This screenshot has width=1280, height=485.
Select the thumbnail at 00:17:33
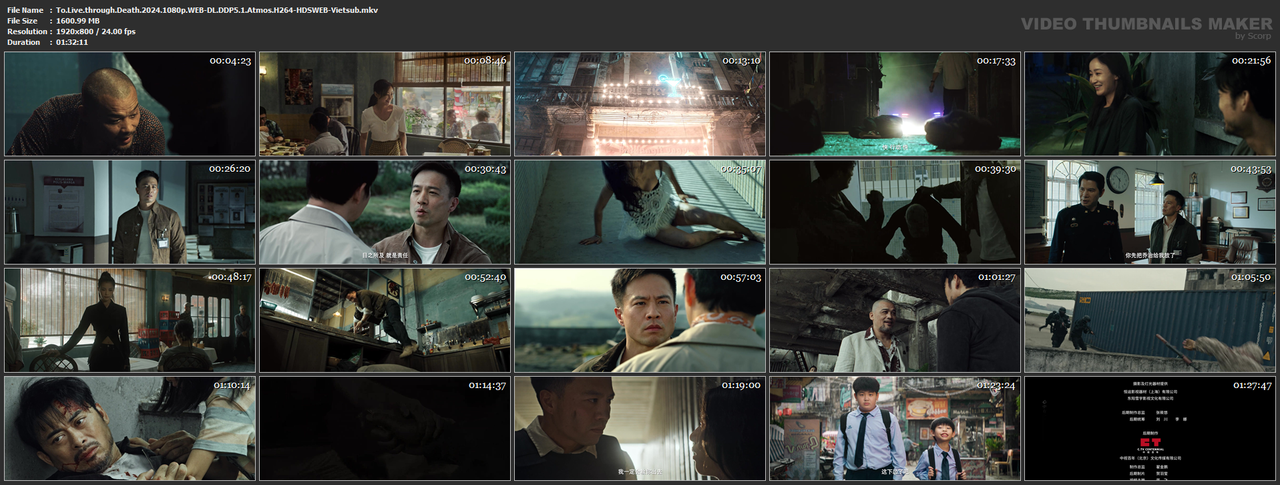click(x=895, y=103)
